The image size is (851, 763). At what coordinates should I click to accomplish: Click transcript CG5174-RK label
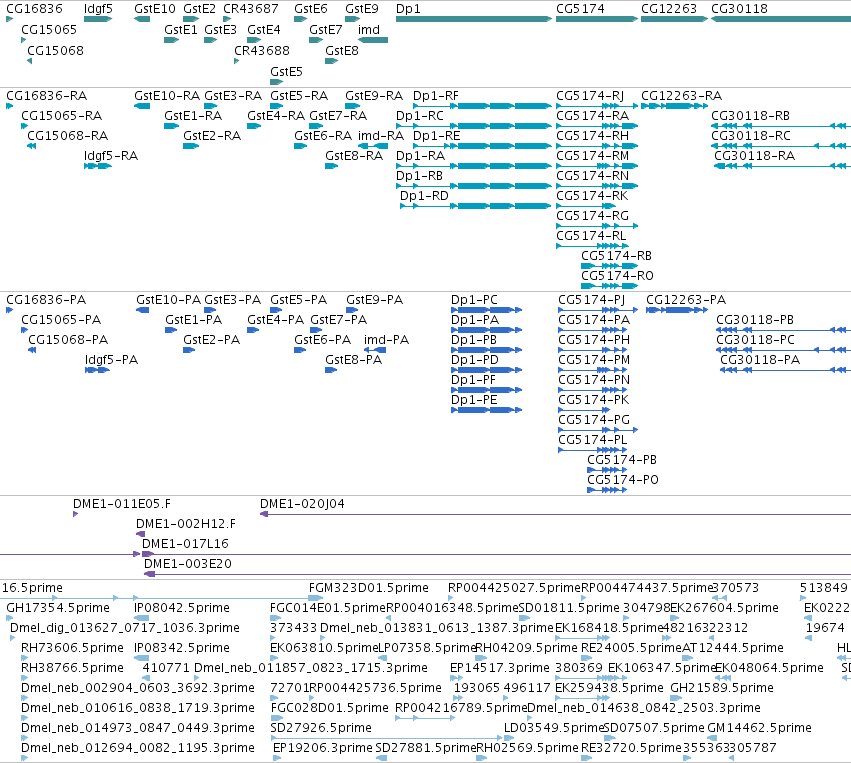coord(592,196)
